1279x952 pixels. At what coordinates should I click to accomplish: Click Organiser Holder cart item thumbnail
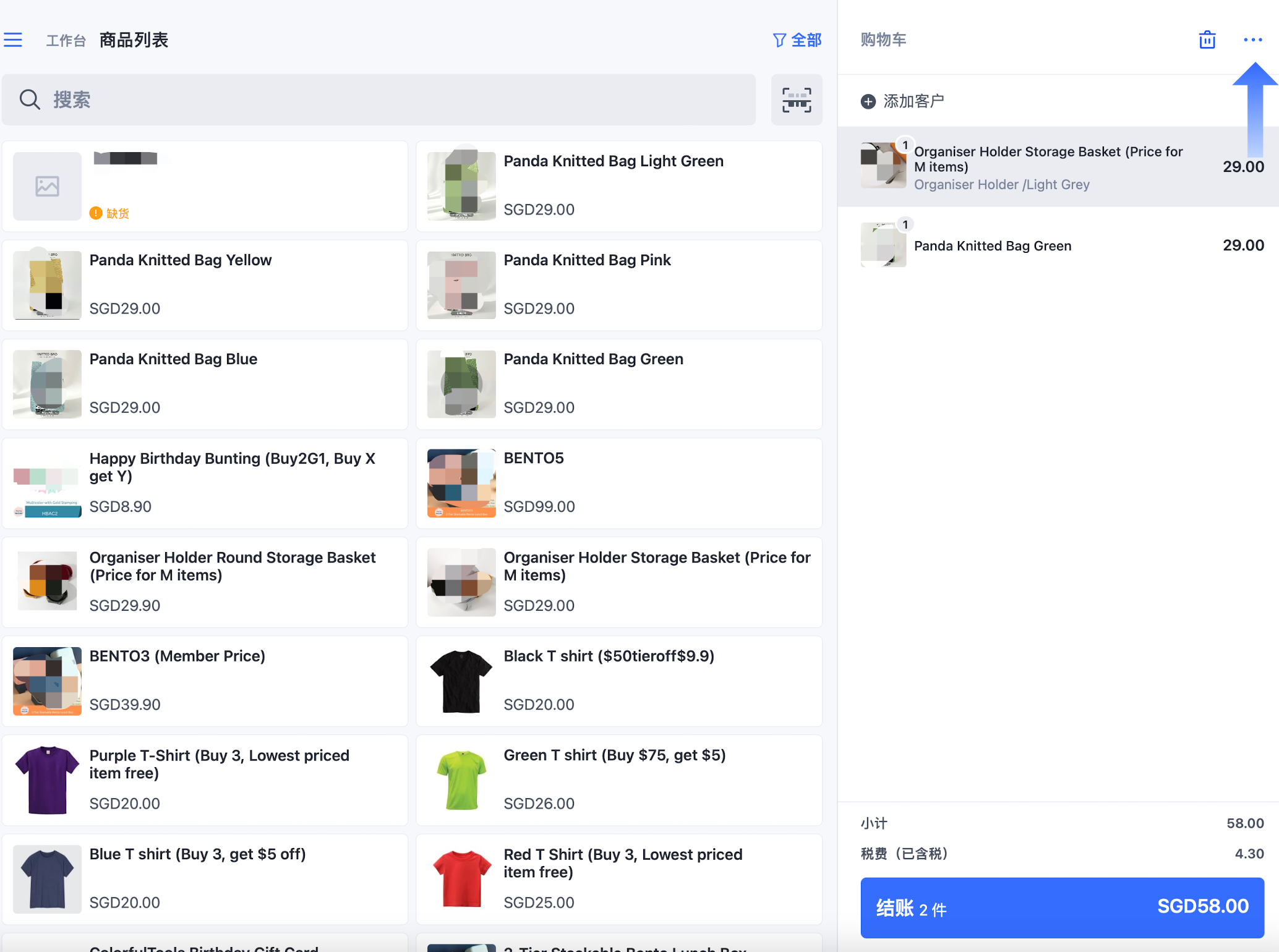883,165
